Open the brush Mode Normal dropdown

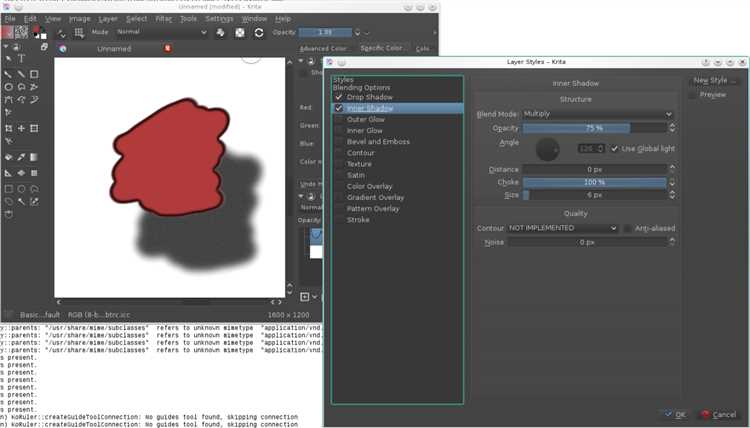pos(162,32)
